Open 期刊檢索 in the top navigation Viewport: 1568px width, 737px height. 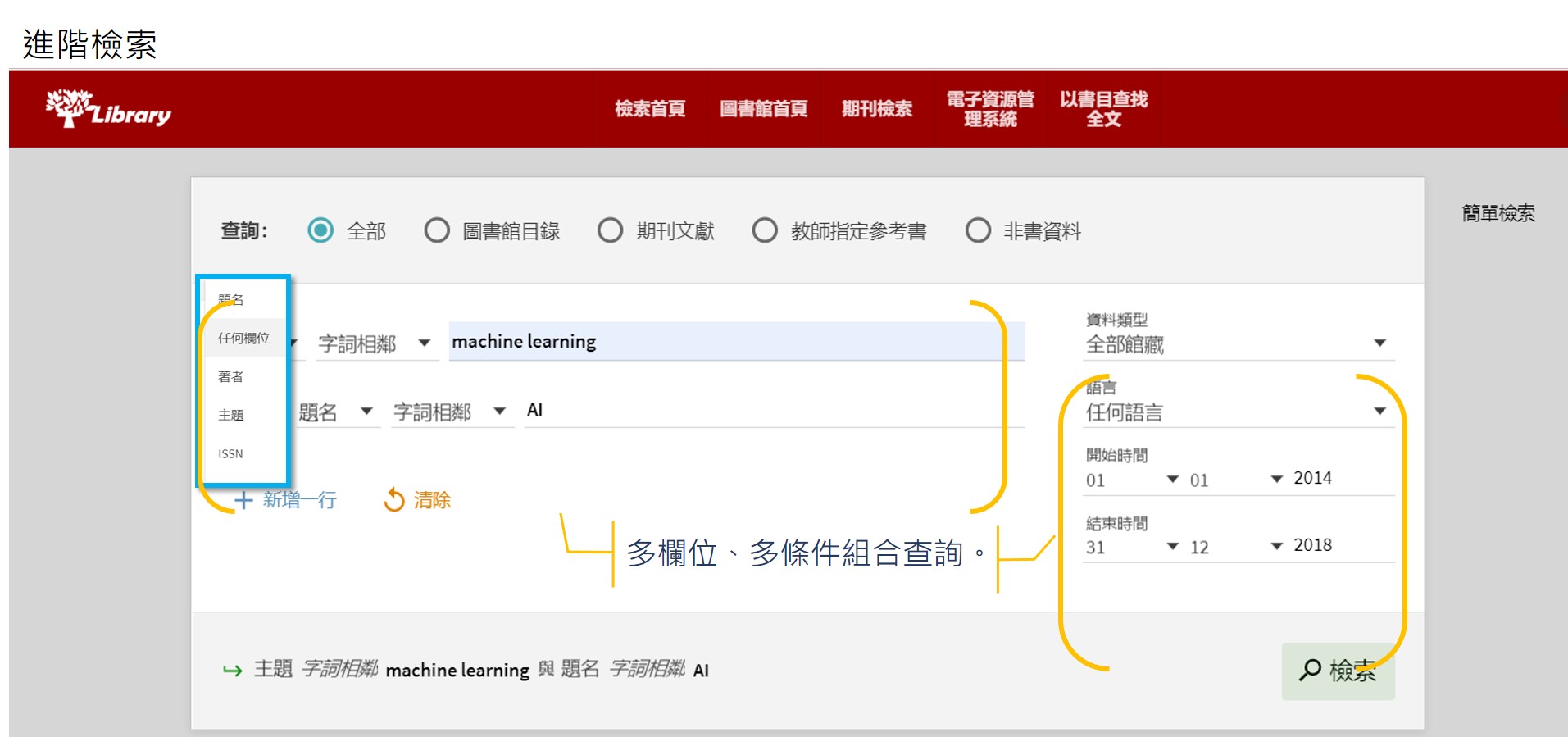[x=876, y=109]
